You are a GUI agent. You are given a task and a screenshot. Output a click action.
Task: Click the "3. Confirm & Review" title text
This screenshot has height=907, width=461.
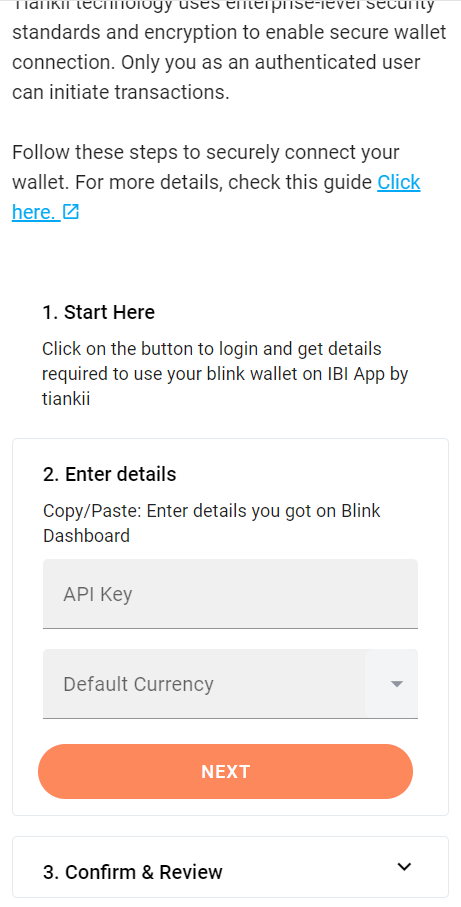pos(132,872)
